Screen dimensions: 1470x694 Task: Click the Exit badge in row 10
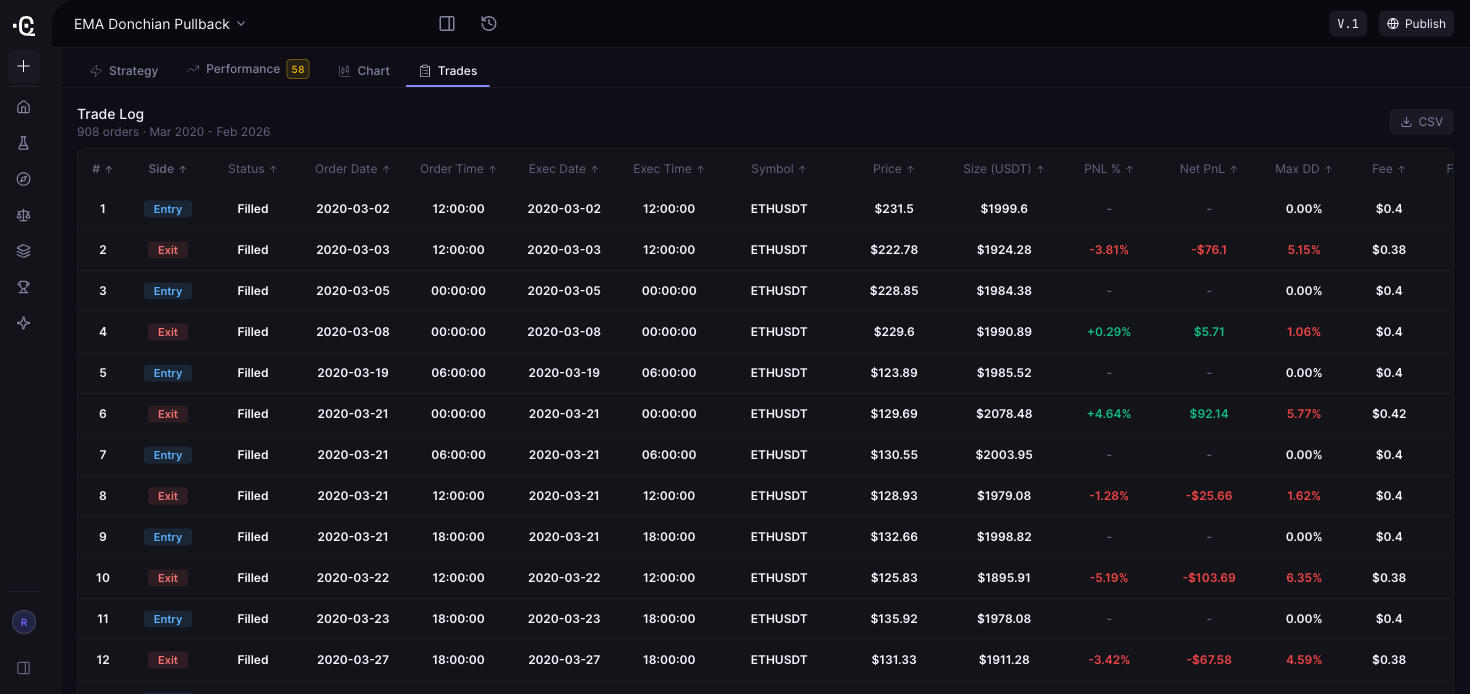168,578
